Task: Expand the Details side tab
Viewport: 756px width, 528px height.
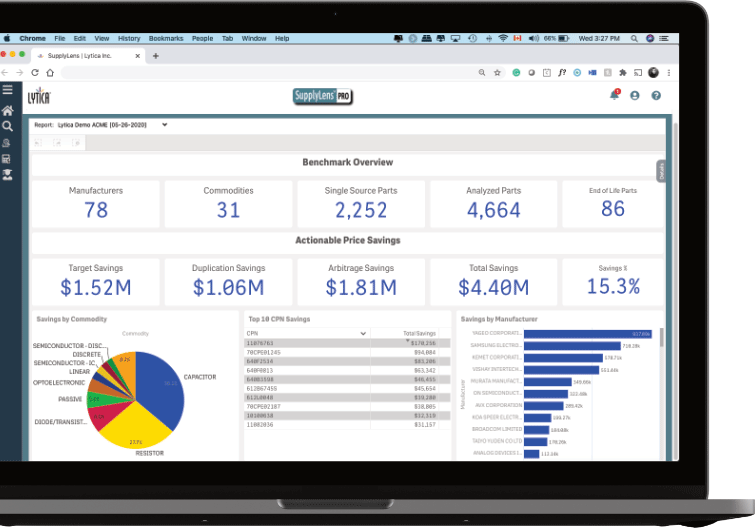Action: pyautogui.click(x=661, y=171)
